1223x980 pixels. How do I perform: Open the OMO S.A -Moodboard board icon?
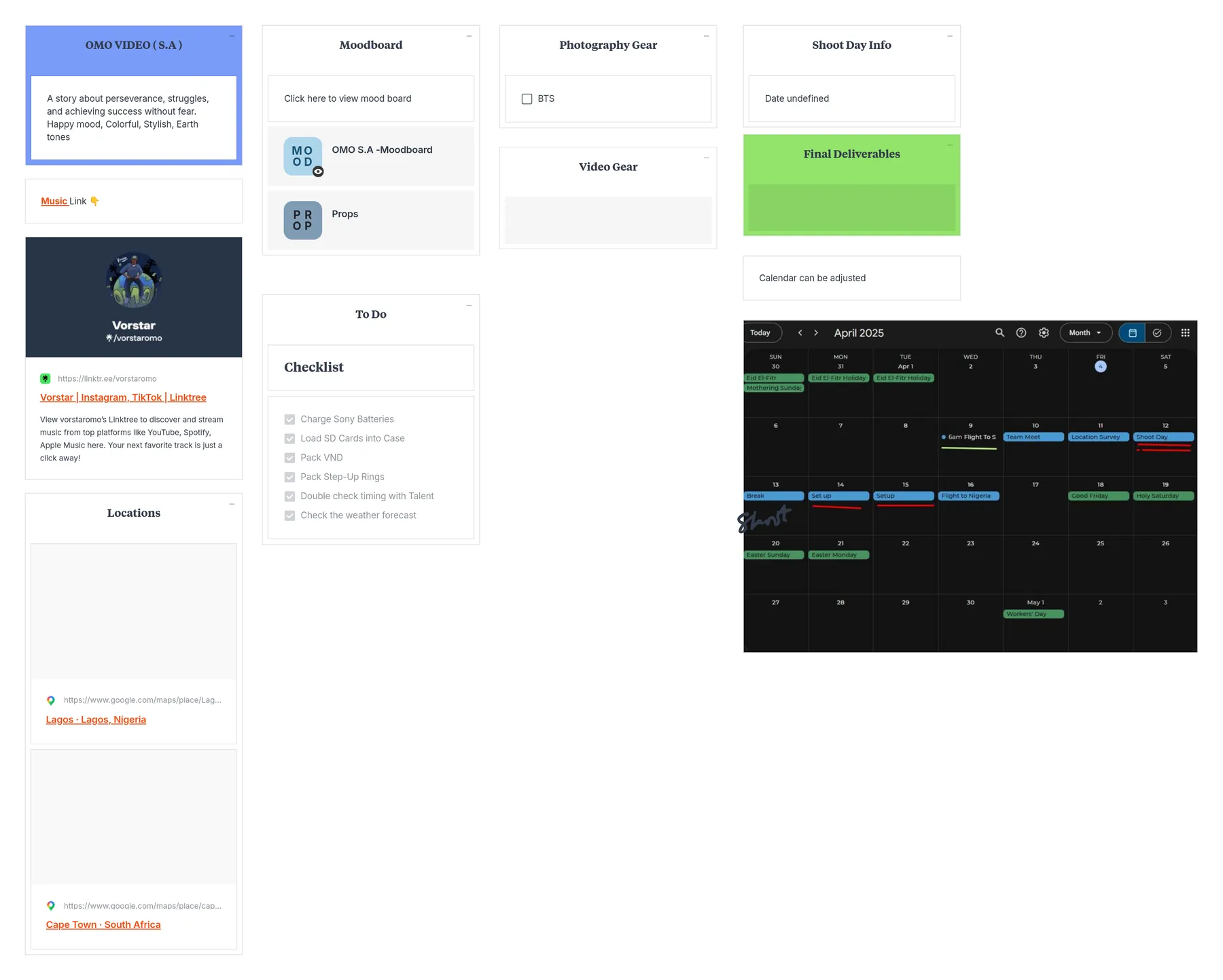pos(302,156)
